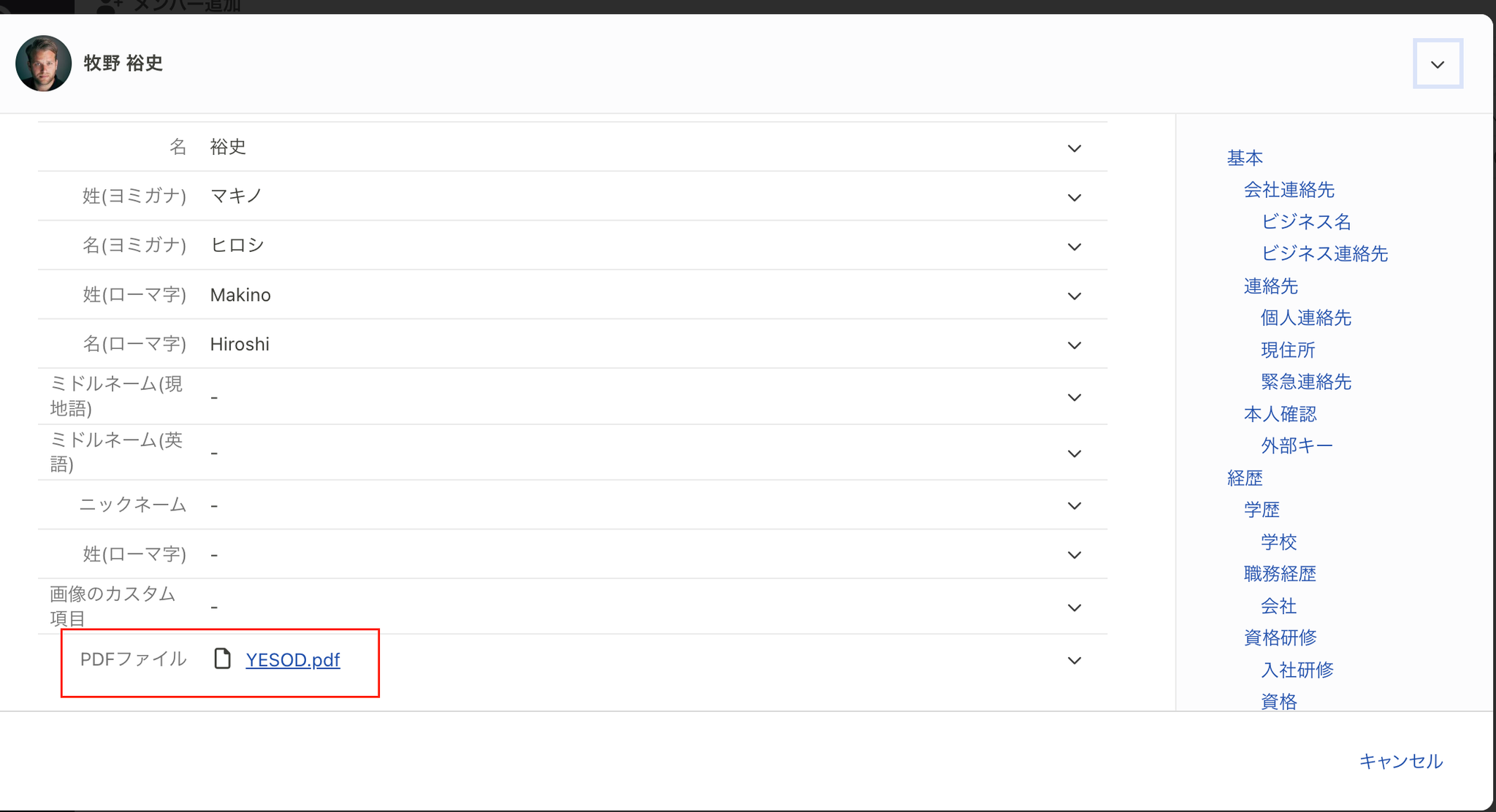
Task: Navigate to 緊急連絡先 section
Action: 1306,382
